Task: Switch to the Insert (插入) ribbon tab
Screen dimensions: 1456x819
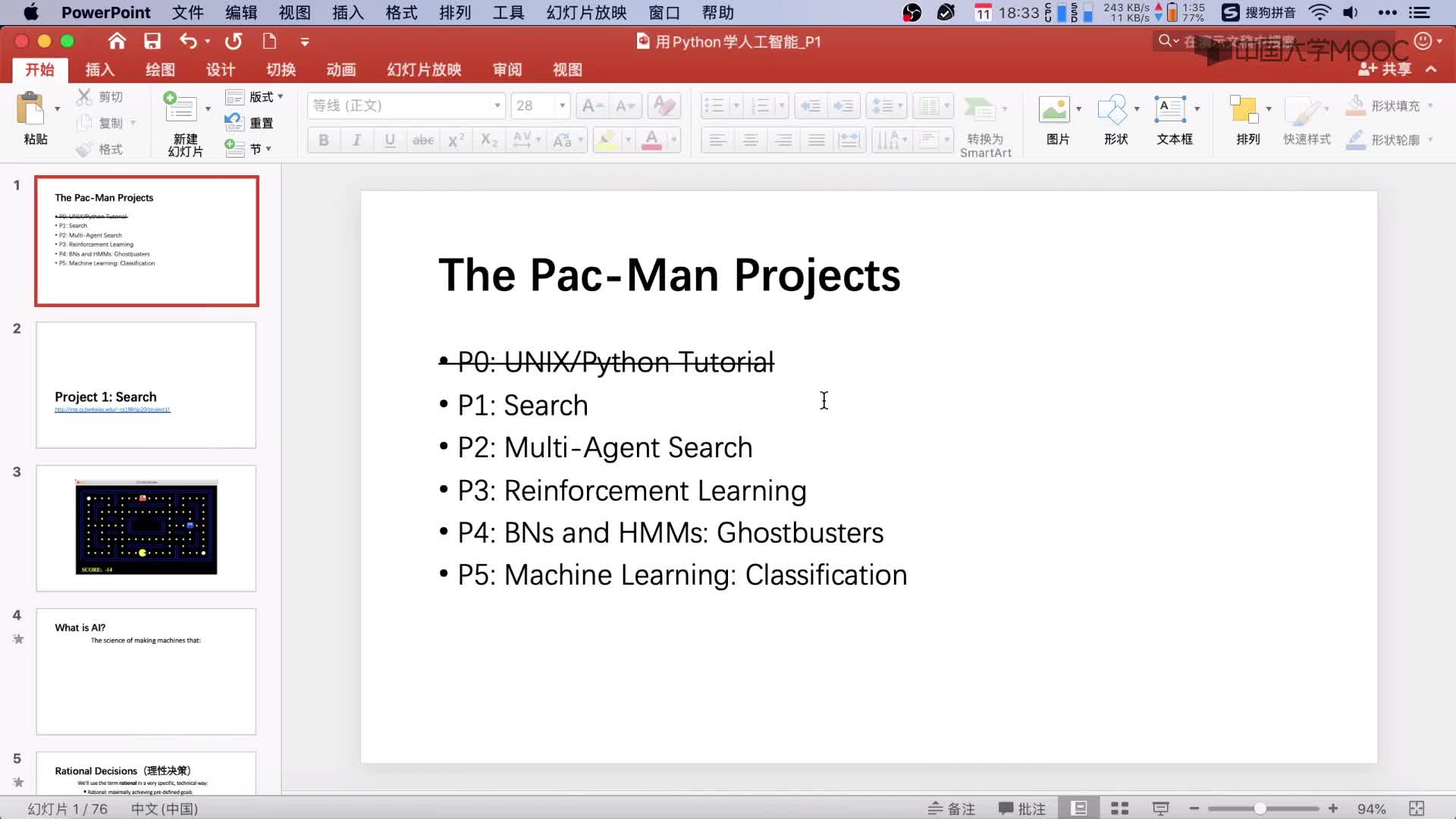Action: click(99, 70)
